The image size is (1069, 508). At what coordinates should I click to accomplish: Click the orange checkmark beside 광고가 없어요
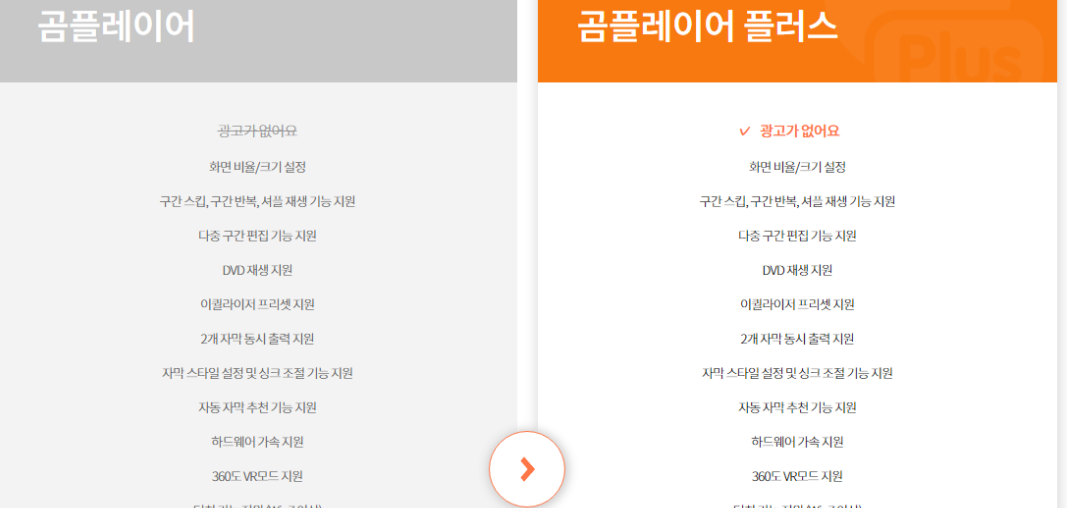point(744,131)
